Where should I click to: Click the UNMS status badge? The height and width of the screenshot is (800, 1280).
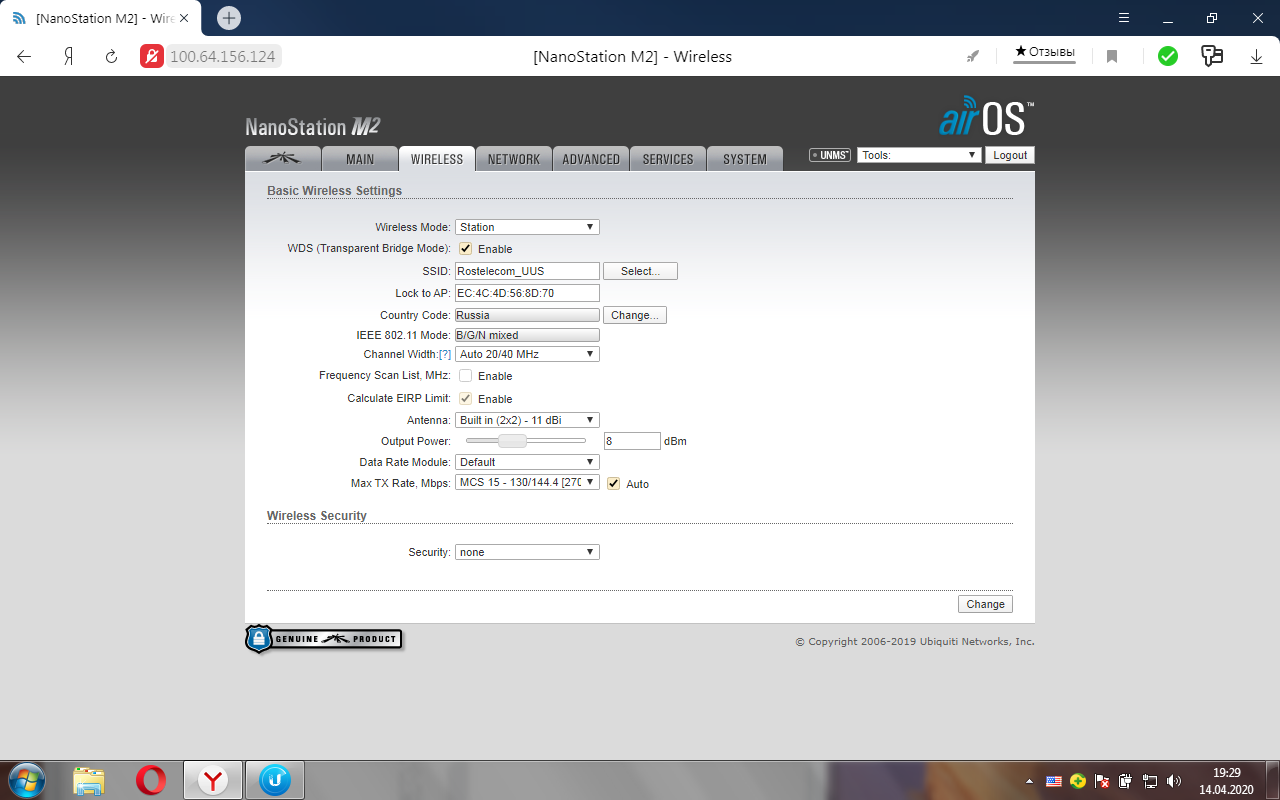830,155
